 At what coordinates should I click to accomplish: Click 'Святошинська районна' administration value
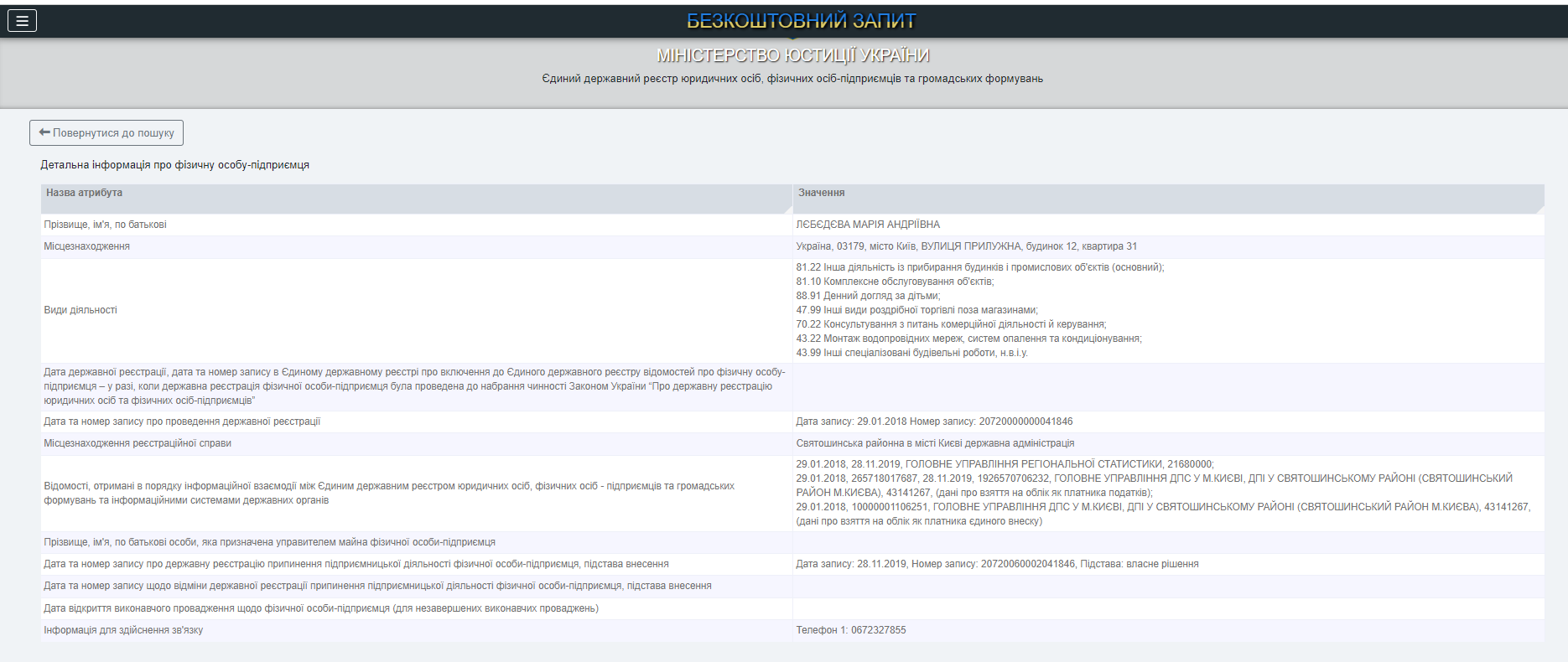[x=935, y=443]
